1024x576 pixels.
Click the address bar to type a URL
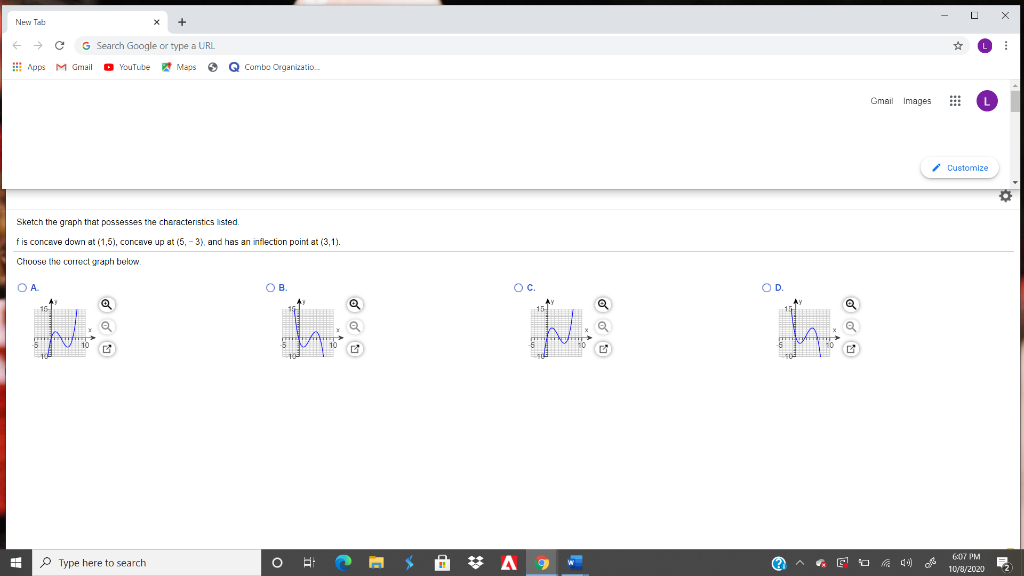400,45
